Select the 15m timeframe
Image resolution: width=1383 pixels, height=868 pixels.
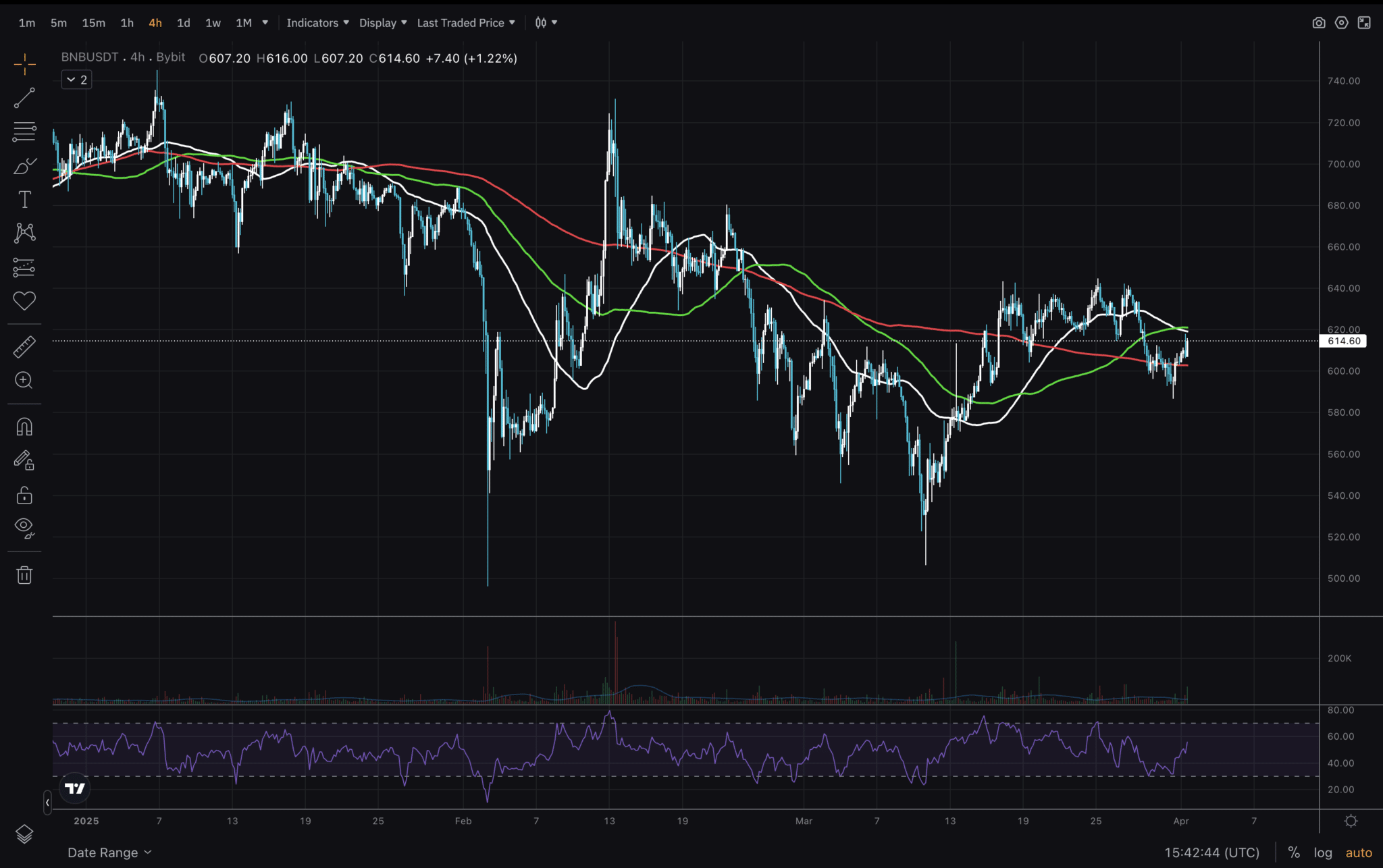tap(93, 23)
